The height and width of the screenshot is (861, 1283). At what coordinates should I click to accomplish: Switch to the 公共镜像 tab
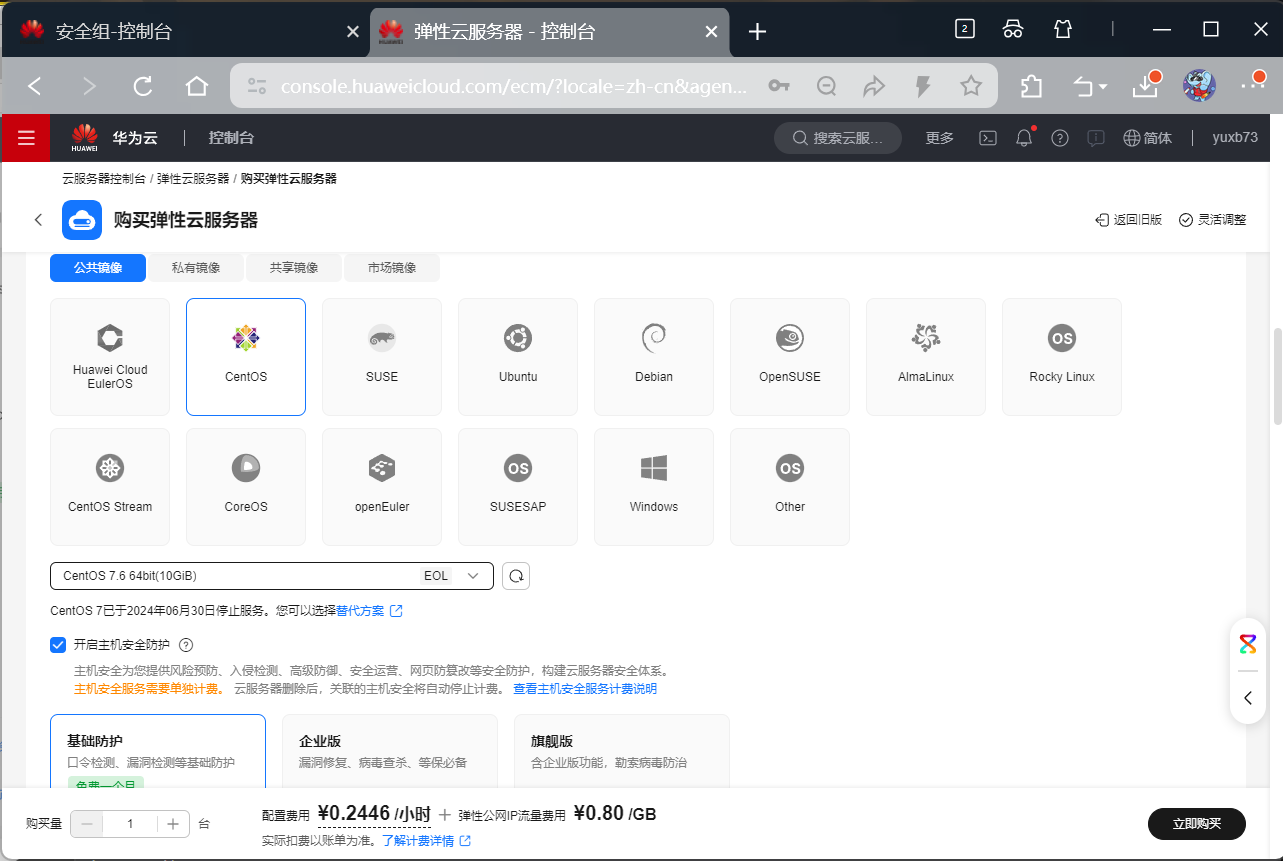98,268
